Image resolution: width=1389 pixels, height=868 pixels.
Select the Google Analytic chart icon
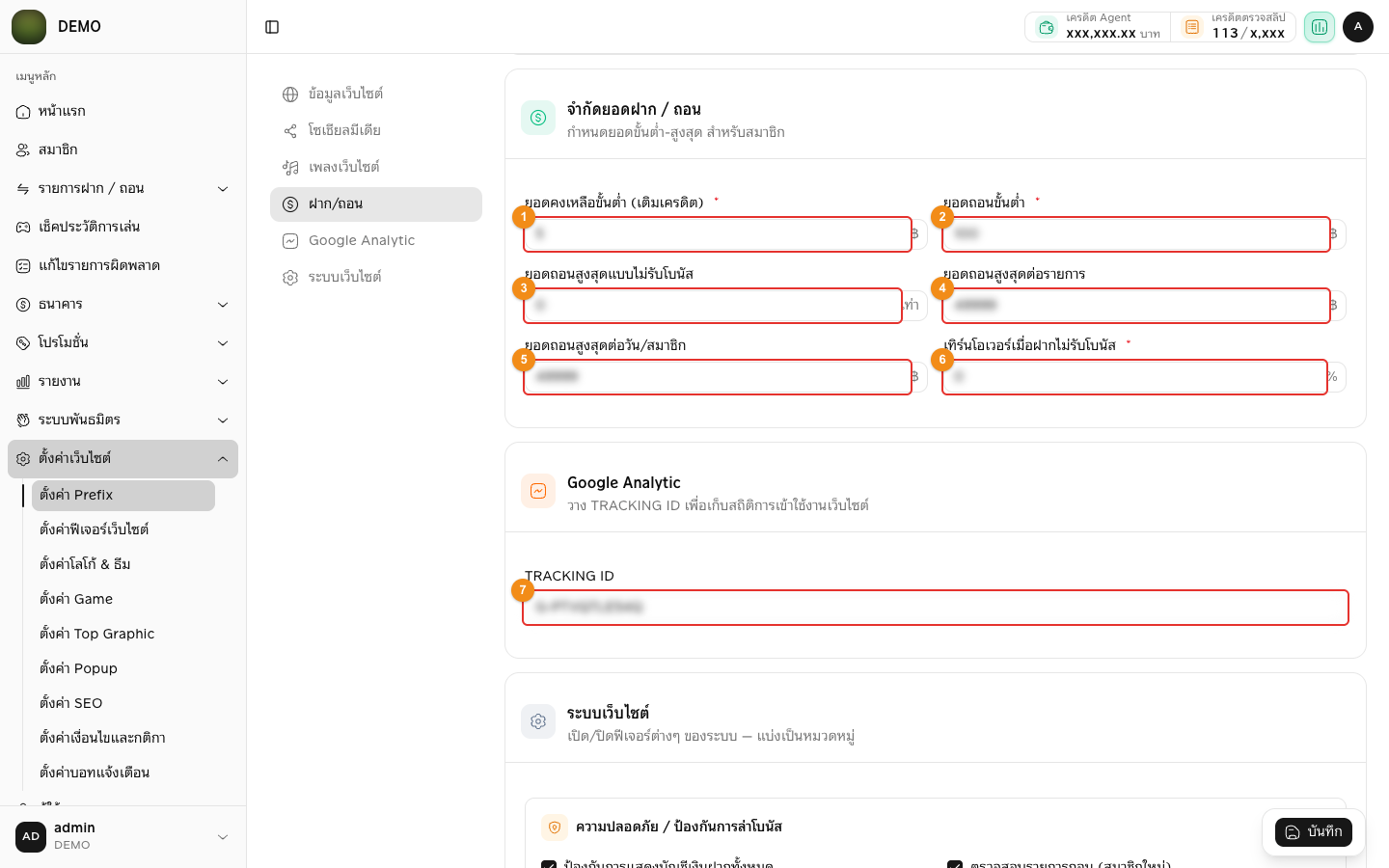tap(290, 241)
